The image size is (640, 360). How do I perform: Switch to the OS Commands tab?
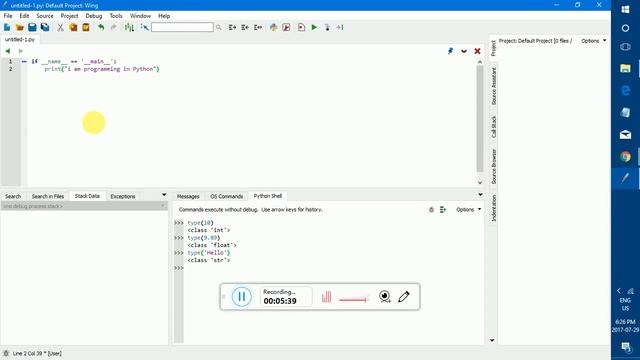coord(227,196)
